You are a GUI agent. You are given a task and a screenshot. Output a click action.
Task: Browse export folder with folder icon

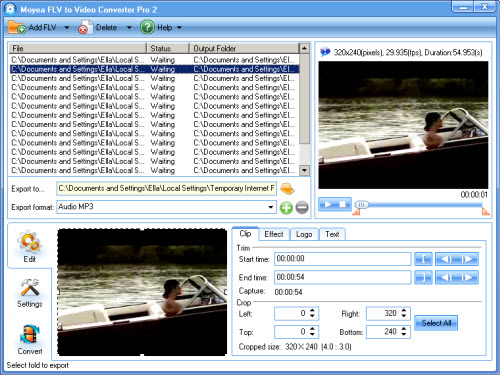287,189
